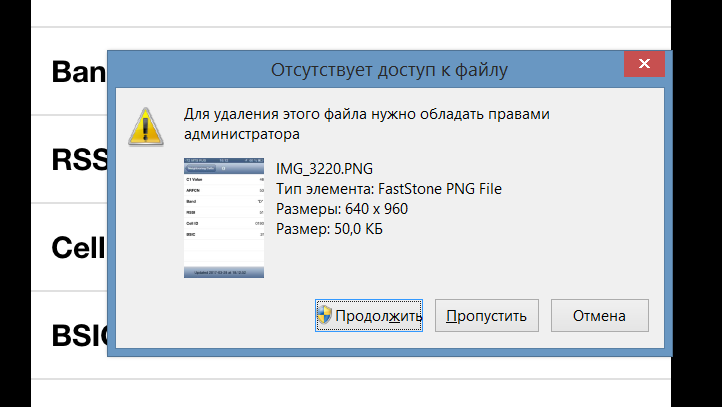The image size is (722, 407).
Task: Click the Тип элемента FastStone PNG File line
Action: coord(389,188)
